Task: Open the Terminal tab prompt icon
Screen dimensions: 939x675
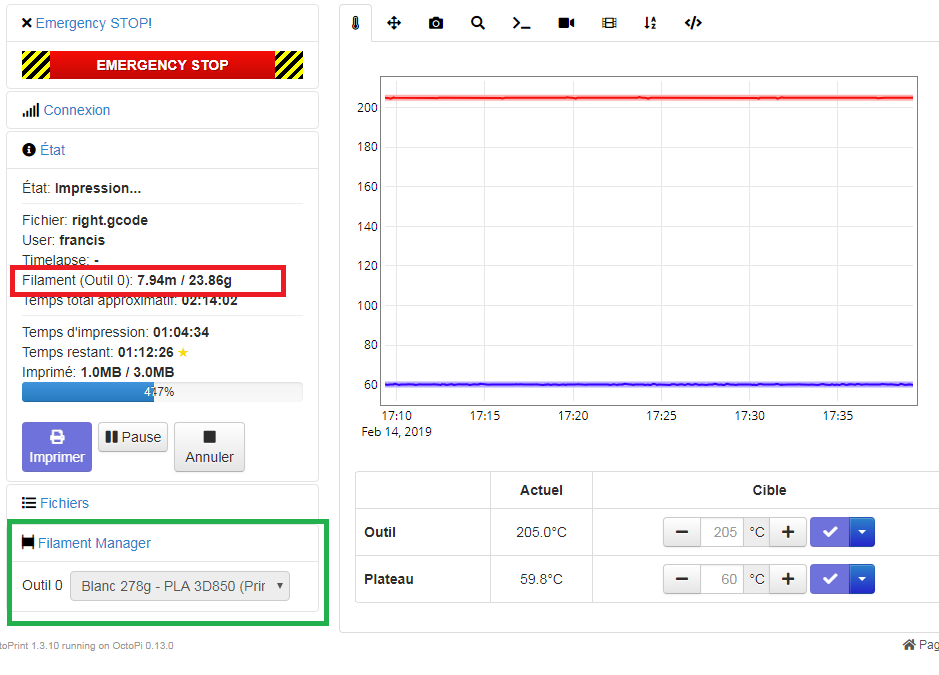Action: (521, 23)
